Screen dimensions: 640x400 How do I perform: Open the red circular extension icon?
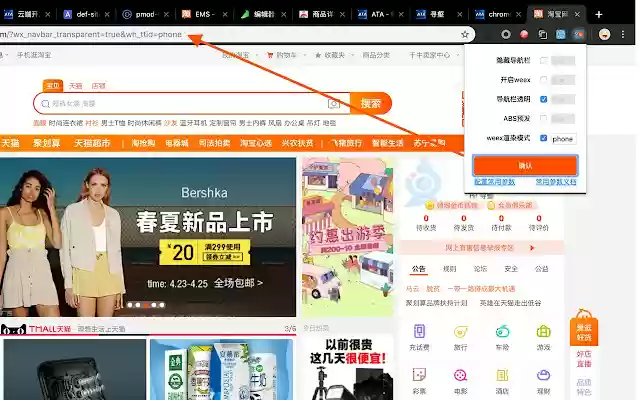(524, 35)
